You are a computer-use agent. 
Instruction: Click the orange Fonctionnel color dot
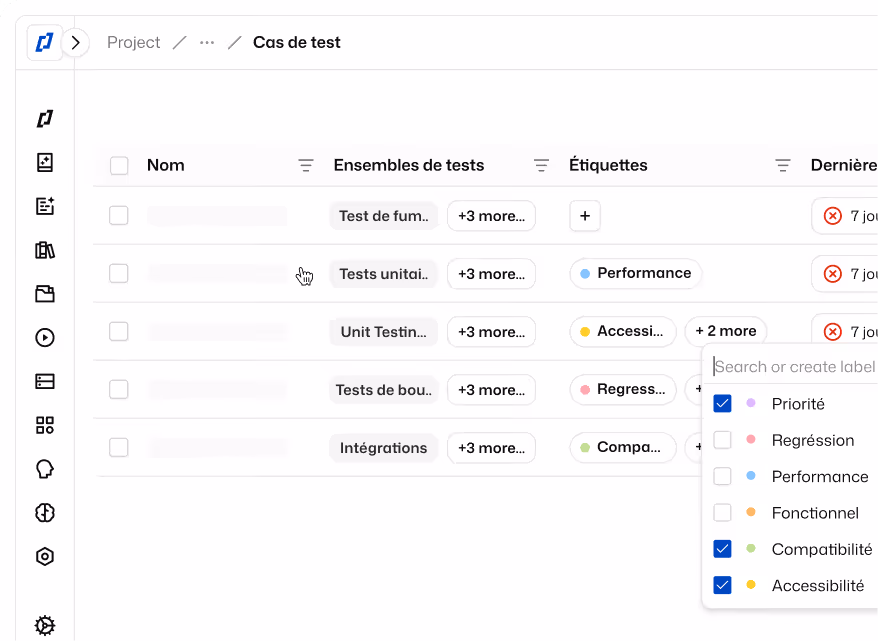(x=751, y=512)
